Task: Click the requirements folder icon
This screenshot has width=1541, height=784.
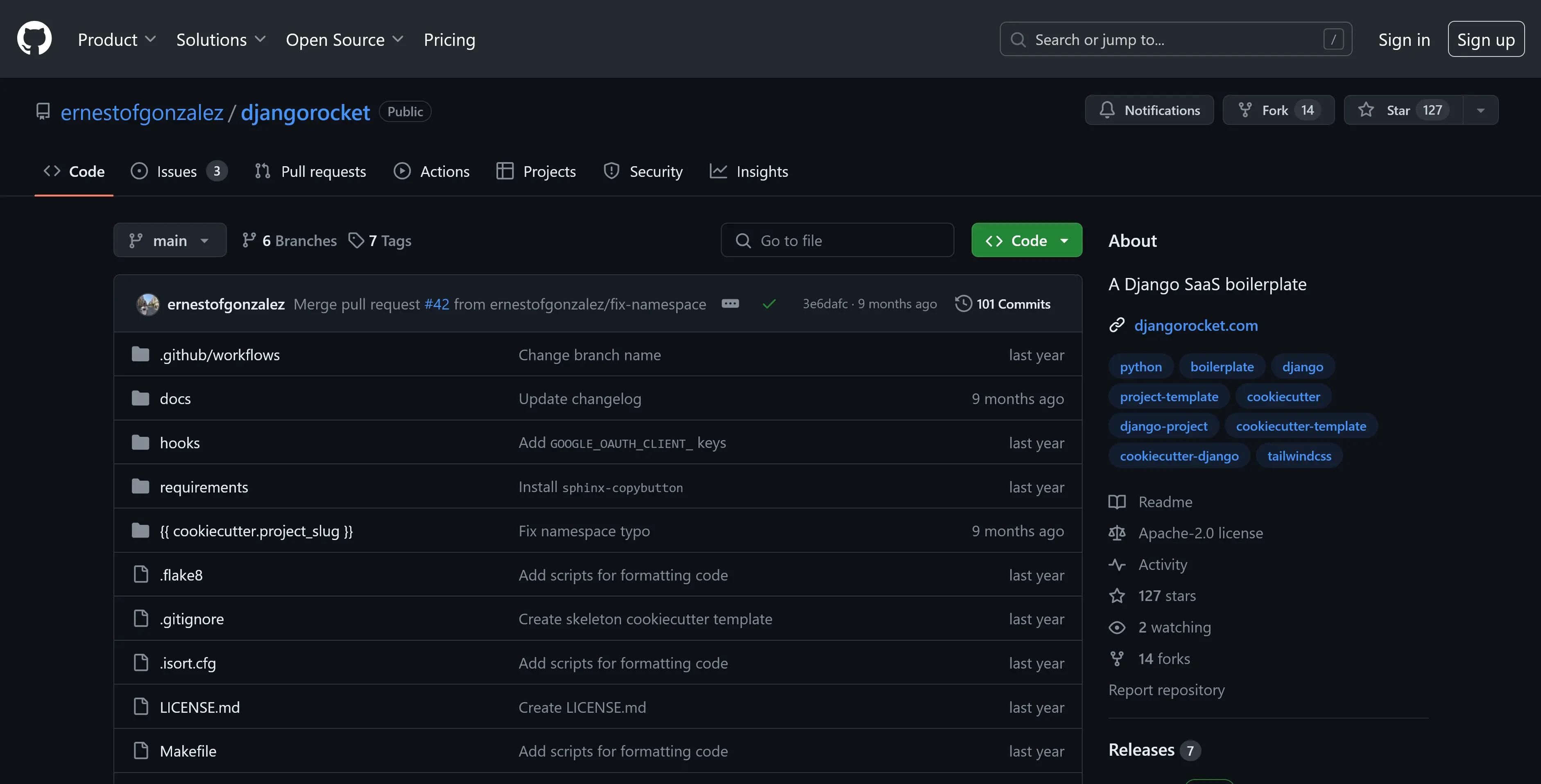Action: click(x=140, y=486)
